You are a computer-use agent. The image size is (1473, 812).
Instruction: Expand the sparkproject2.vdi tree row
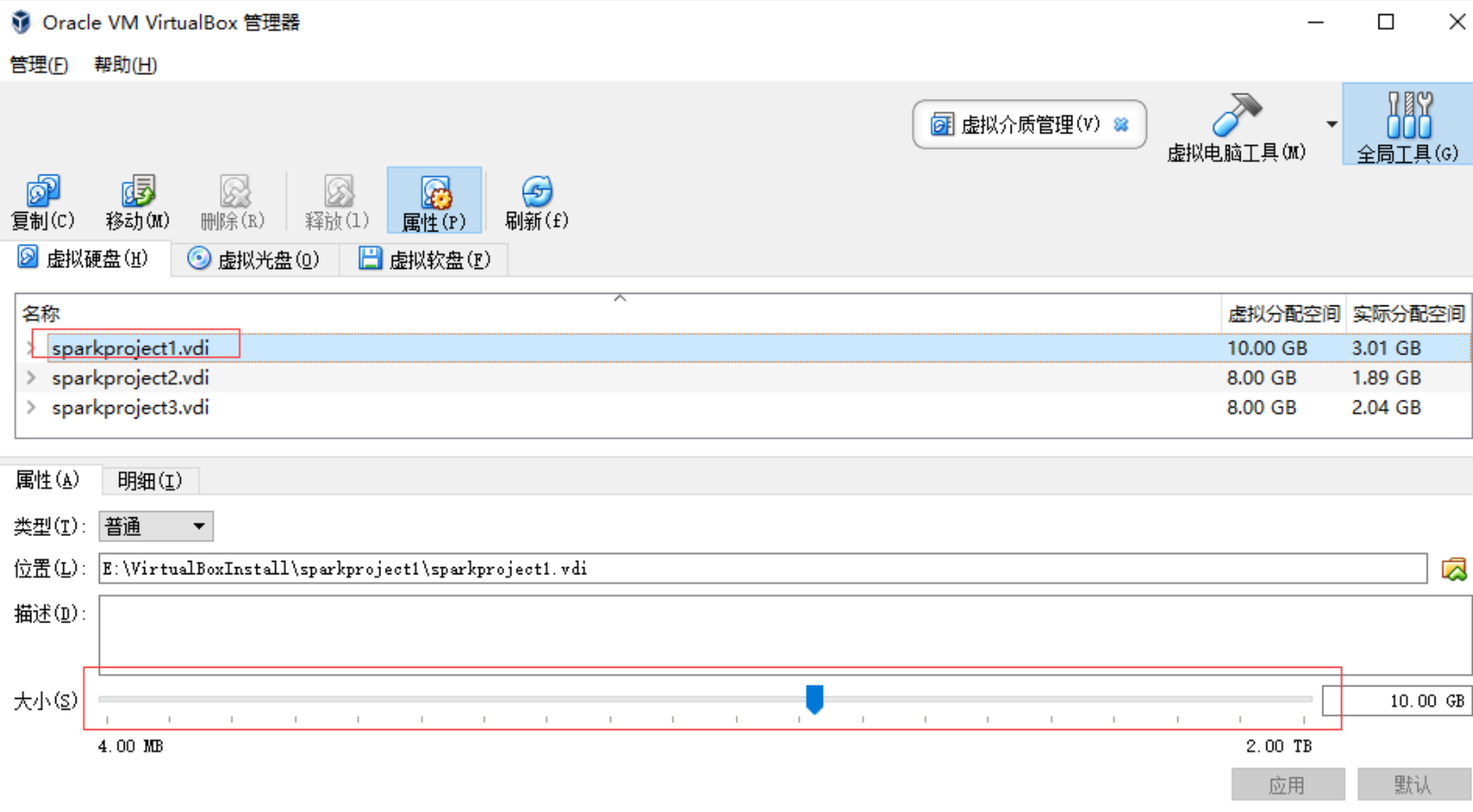[32, 378]
